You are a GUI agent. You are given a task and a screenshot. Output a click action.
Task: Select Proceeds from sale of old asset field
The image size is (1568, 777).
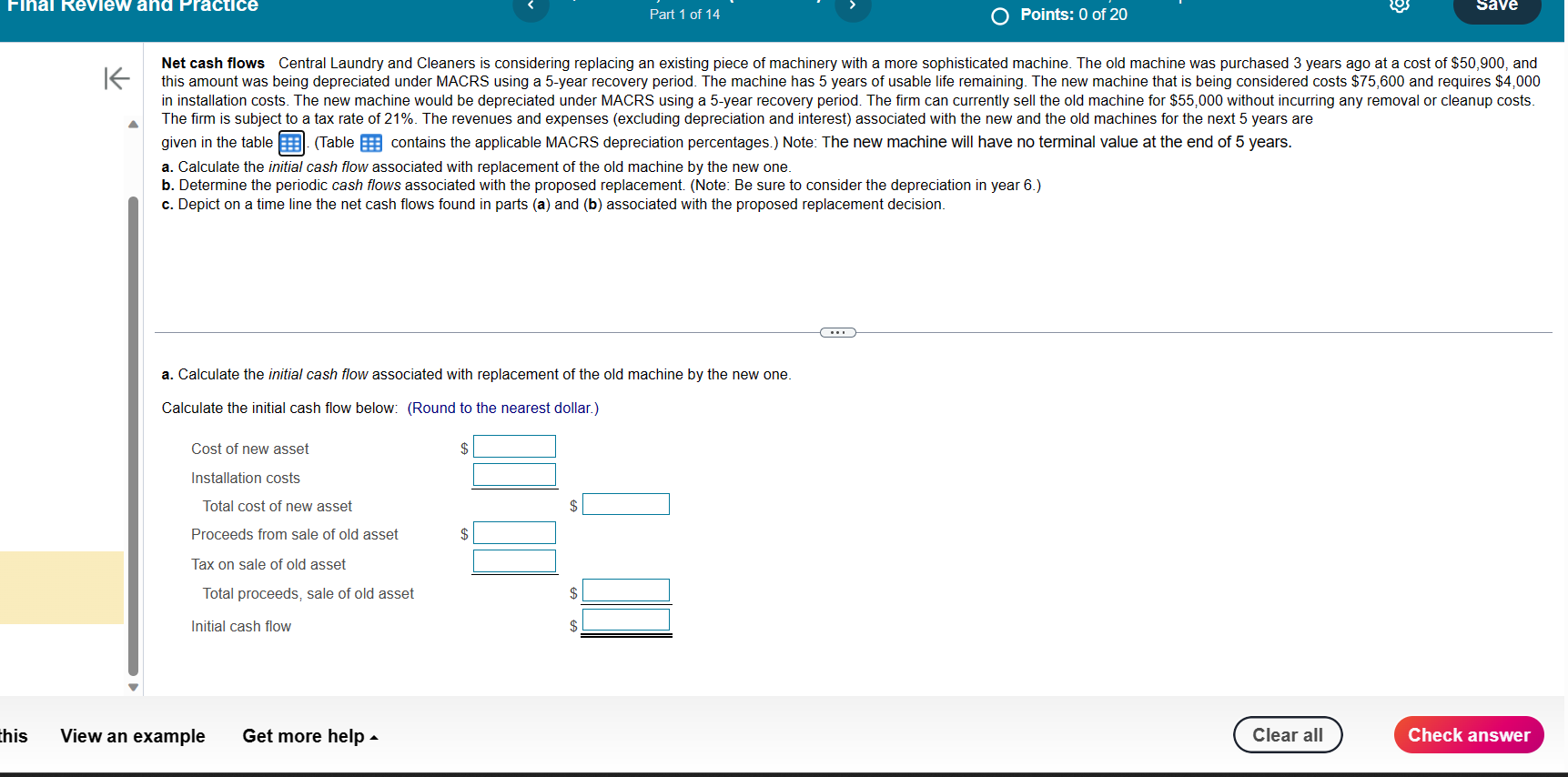[514, 532]
